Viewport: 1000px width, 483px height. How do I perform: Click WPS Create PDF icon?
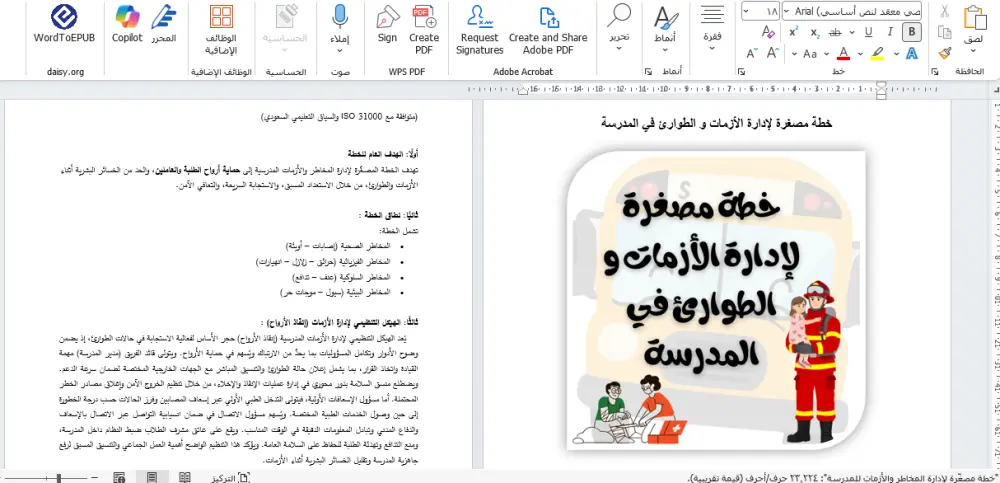(x=424, y=30)
